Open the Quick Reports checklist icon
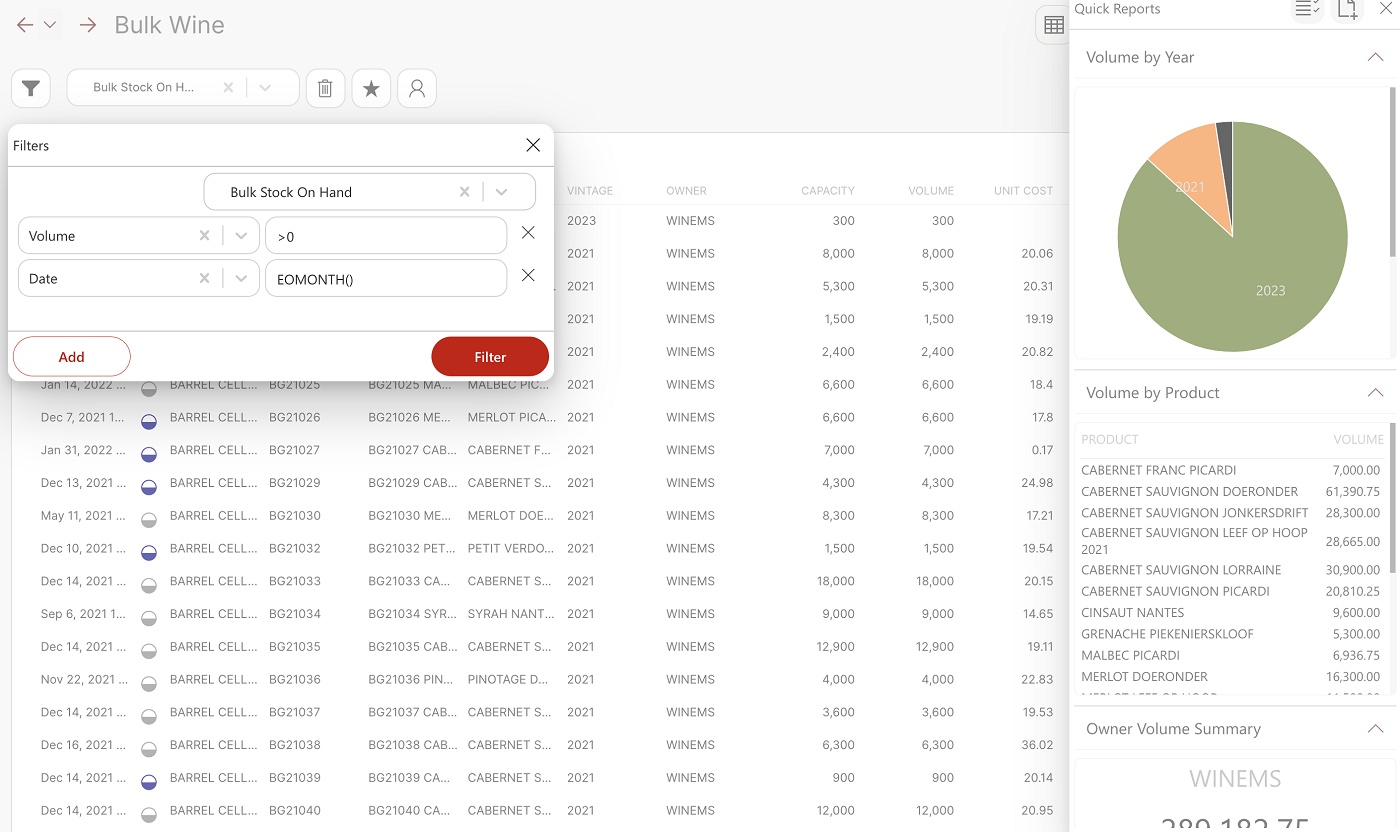The height and width of the screenshot is (832, 1400). pos(1307,9)
